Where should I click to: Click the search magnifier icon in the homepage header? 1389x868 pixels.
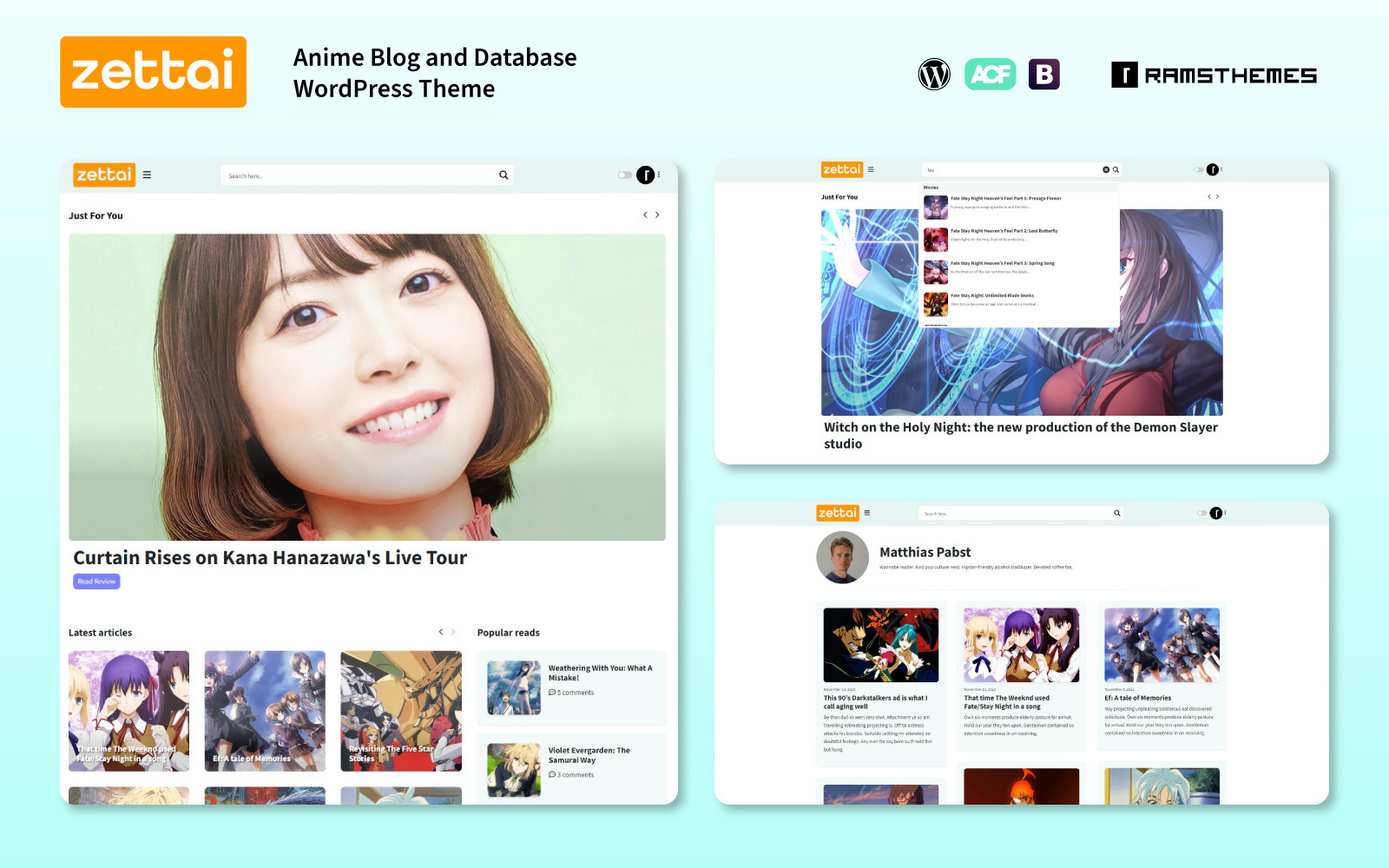click(503, 174)
